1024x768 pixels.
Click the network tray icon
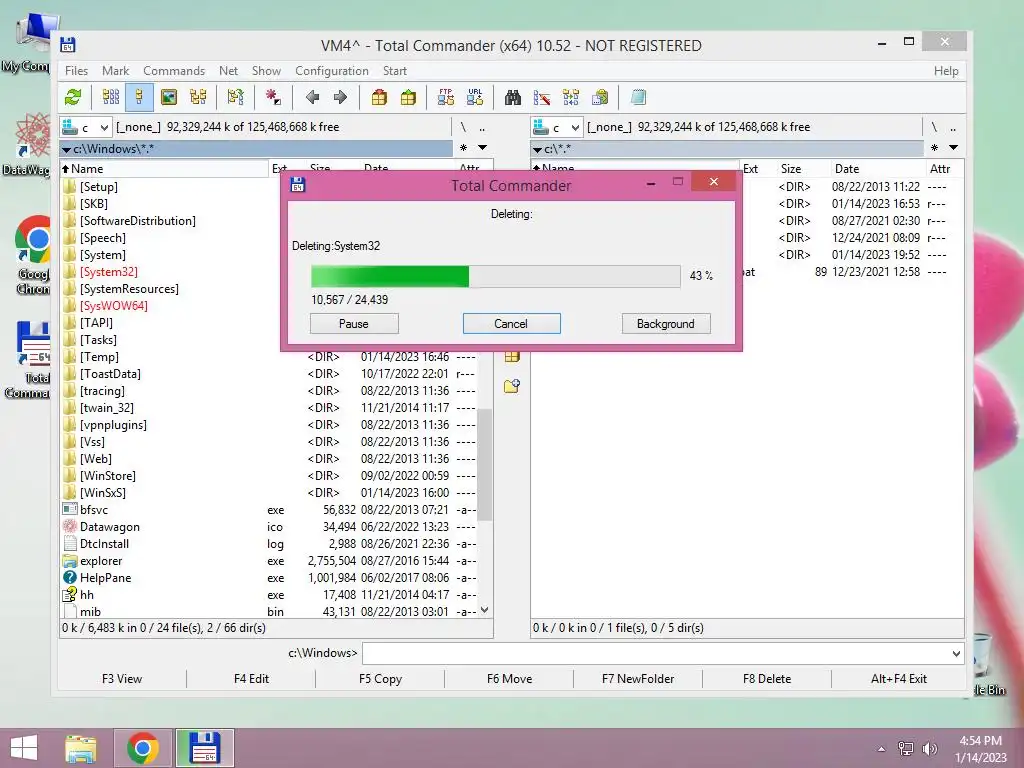(906, 749)
